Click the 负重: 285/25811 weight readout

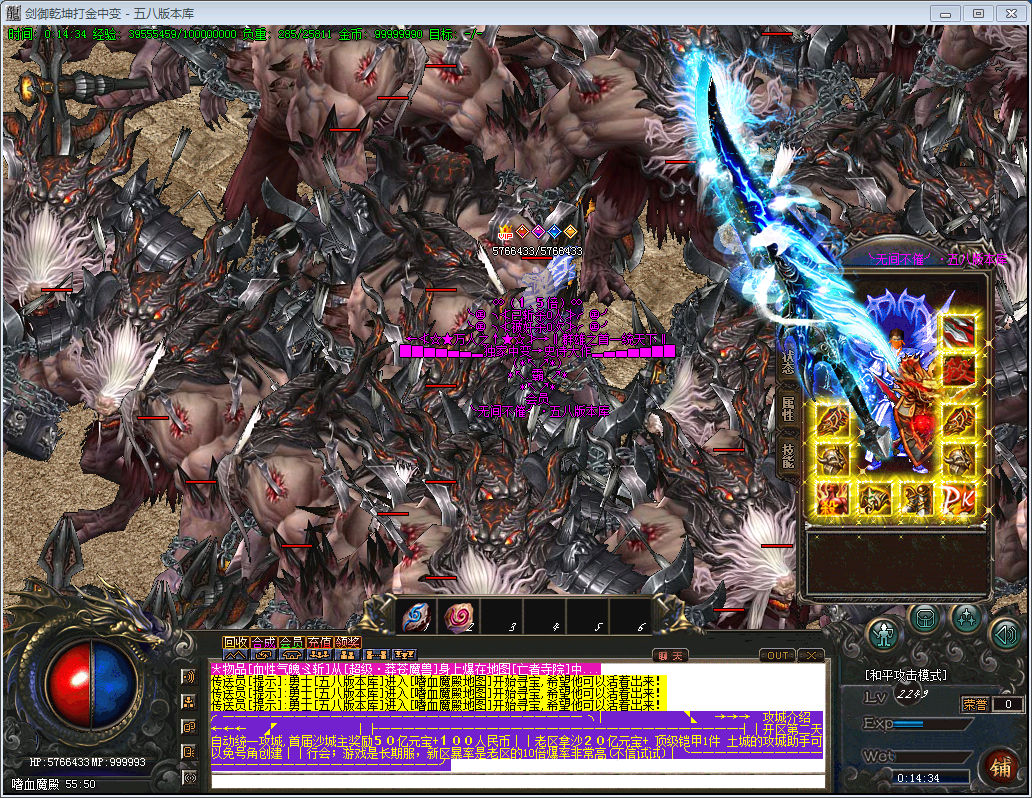pos(287,34)
